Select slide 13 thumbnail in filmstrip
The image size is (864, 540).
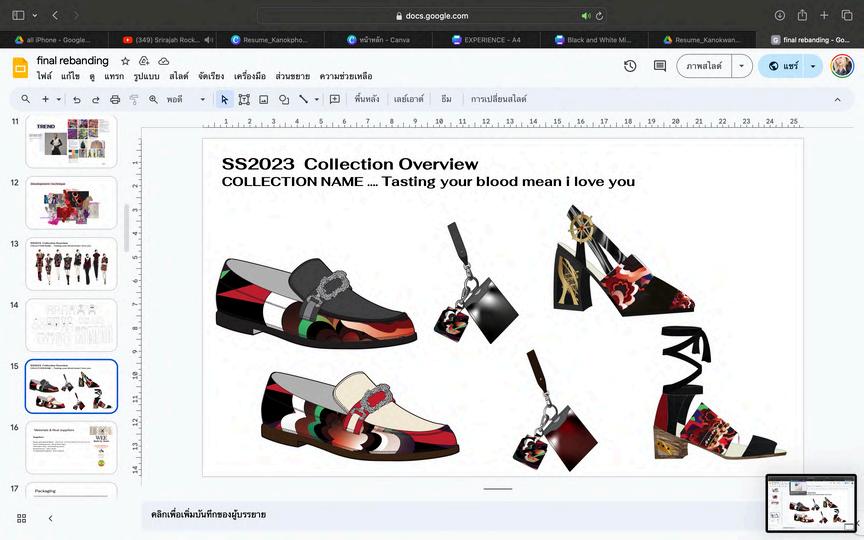71,264
